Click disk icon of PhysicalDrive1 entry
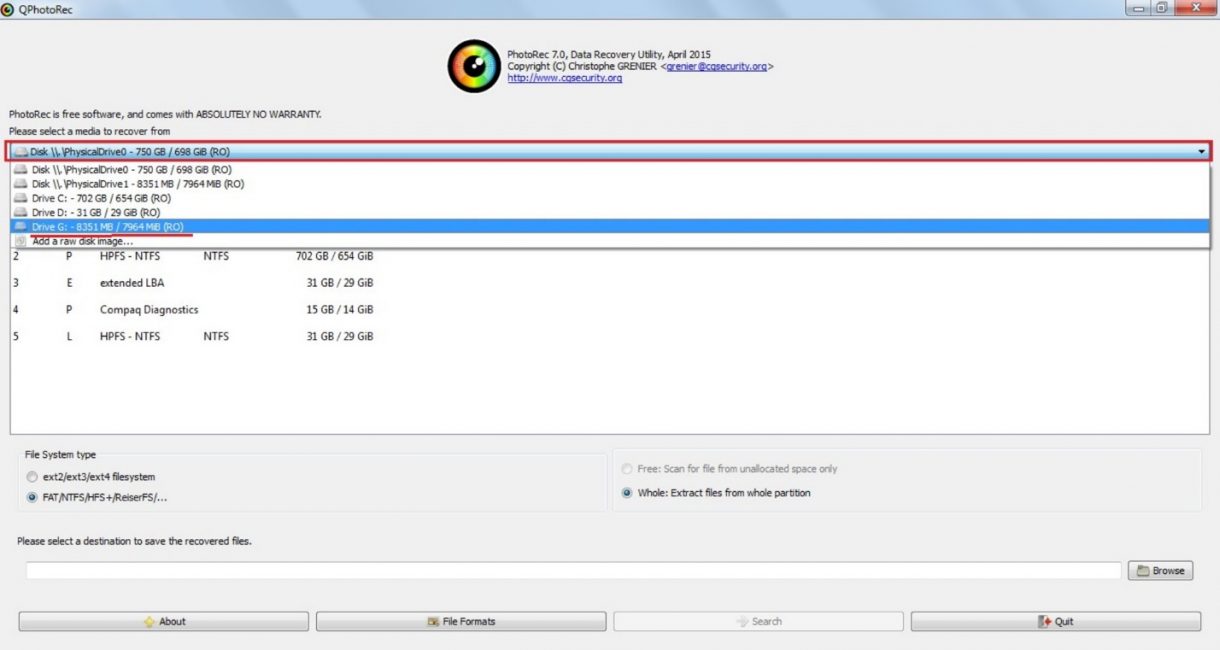Viewport: 1220px width, 650px height. (21, 184)
